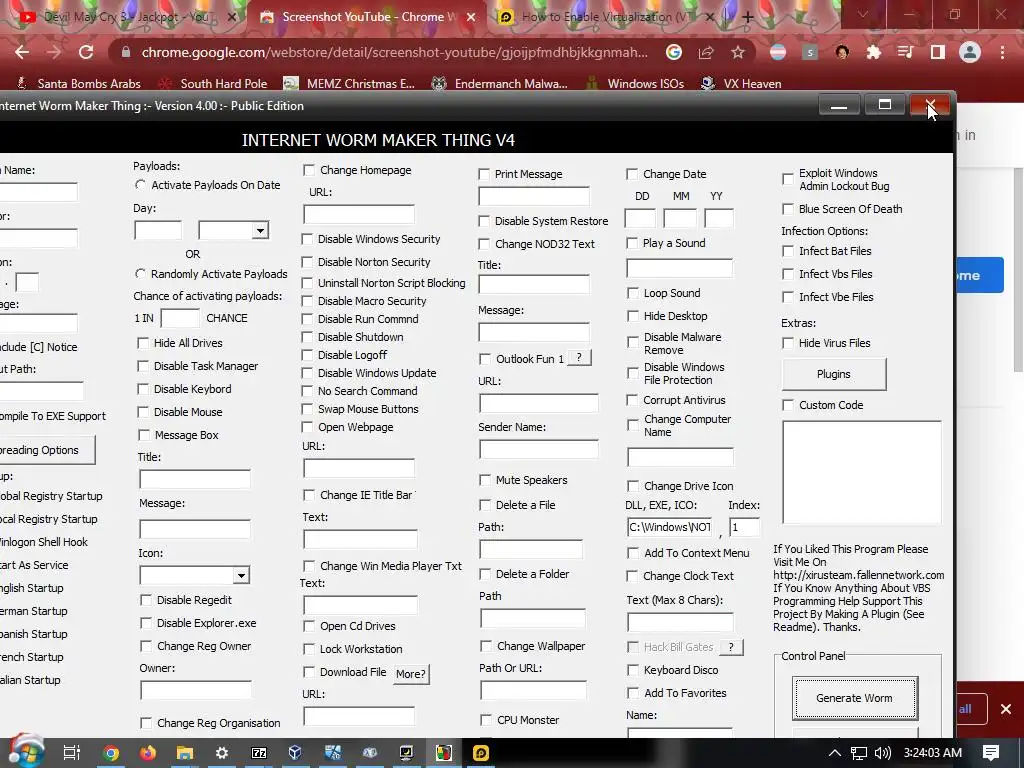Open the Chrome profile avatar
This screenshot has height=768, width=1024.
pyautogui.click(x=970, y=52)
